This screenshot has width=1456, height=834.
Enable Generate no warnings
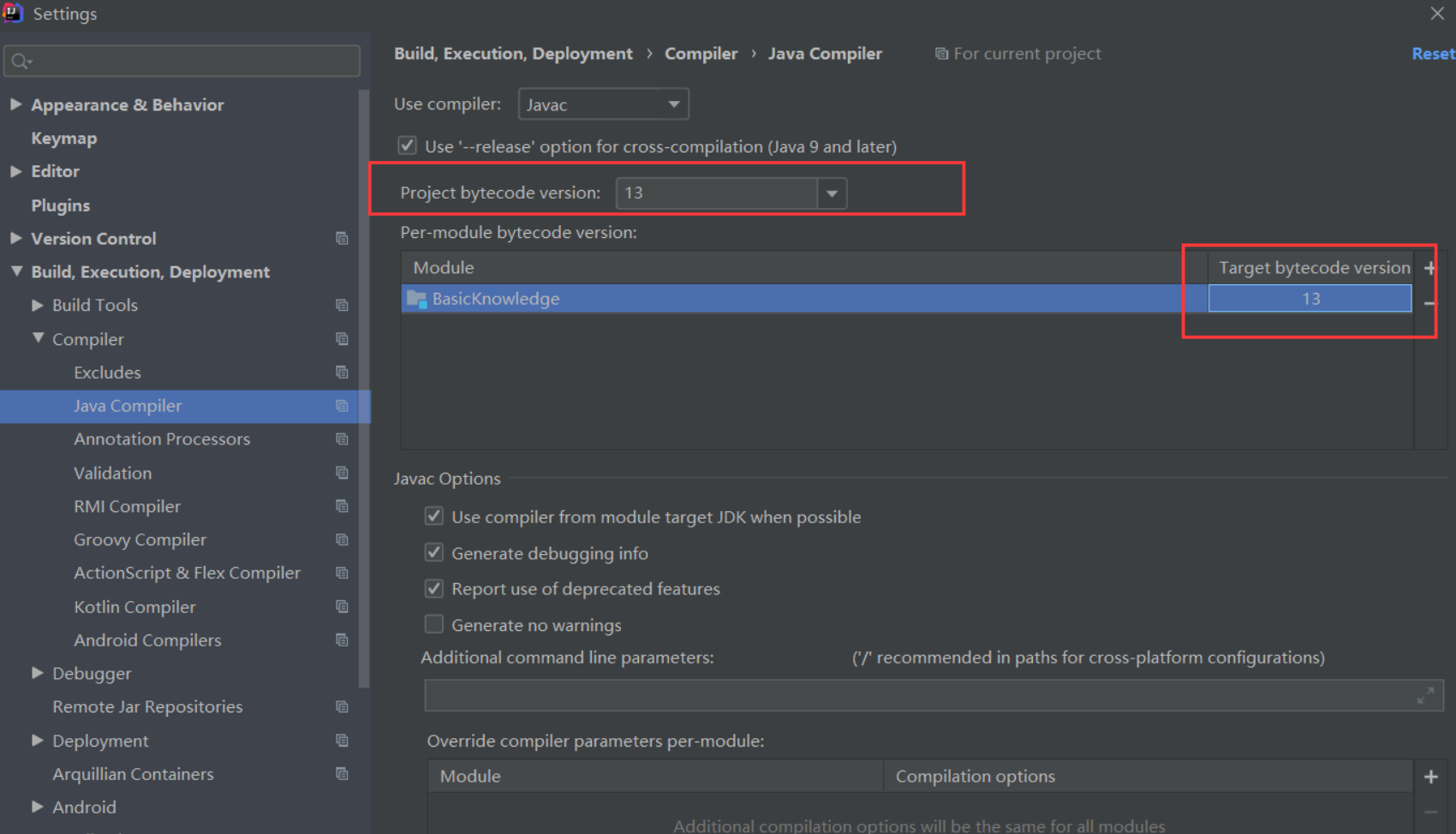tap(434, 624)
